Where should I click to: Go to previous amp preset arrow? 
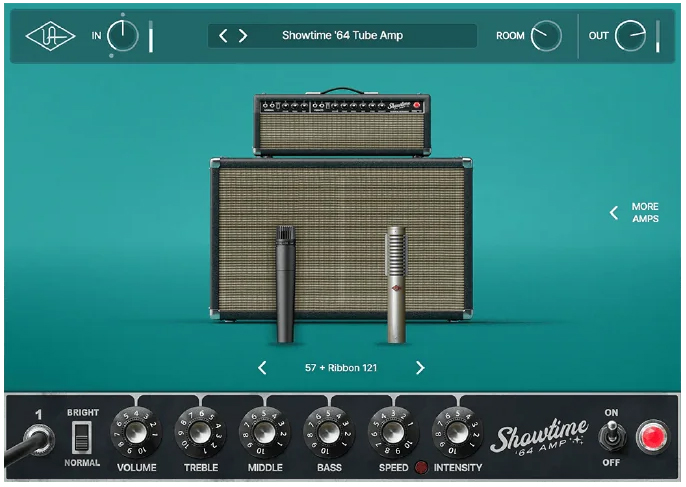[x=223, y=35]
